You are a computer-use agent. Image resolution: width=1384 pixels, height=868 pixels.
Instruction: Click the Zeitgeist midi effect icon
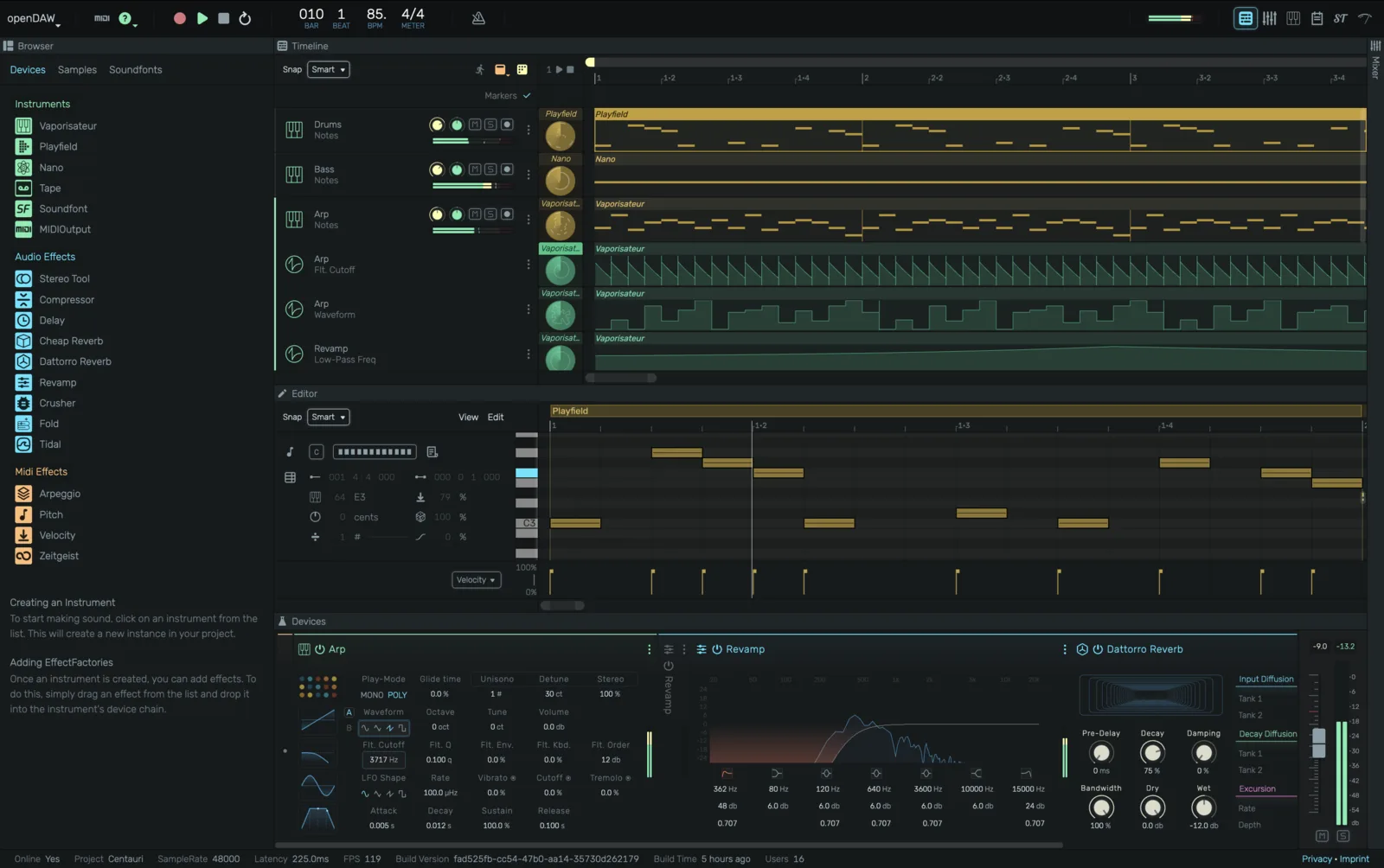pos(23,557)
